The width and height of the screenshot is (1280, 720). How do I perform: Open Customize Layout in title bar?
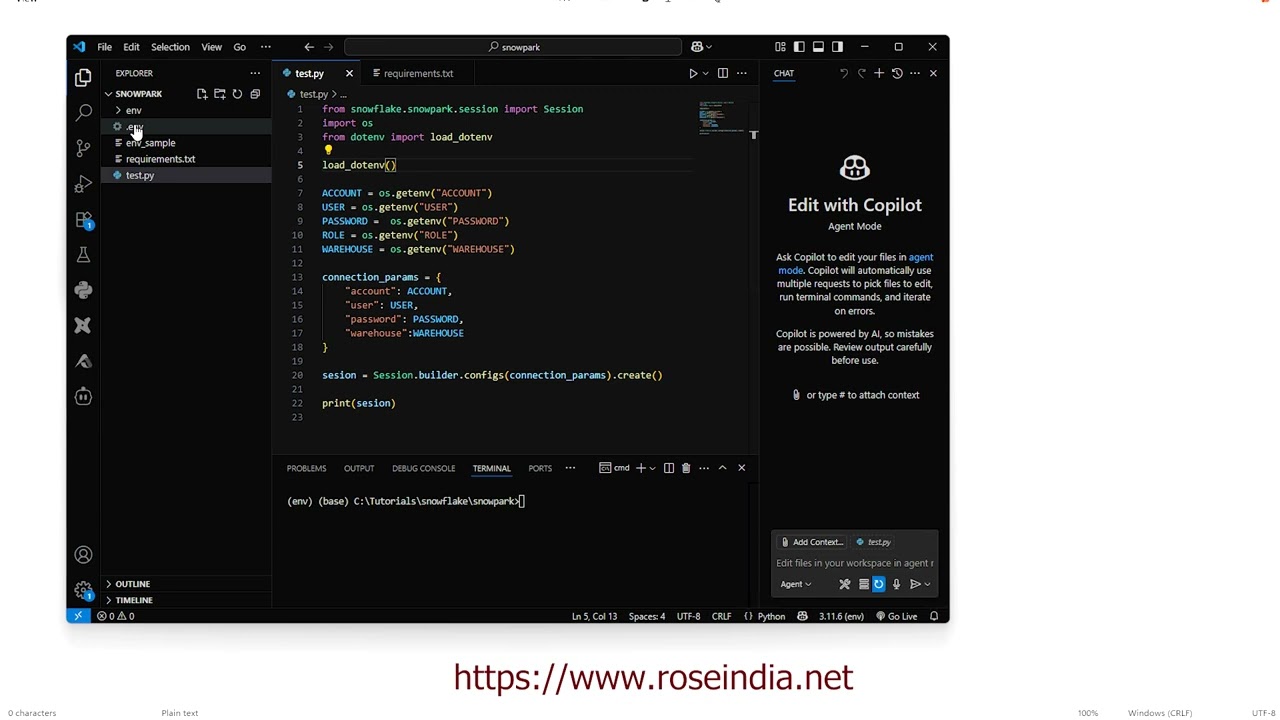coord(780,47)
